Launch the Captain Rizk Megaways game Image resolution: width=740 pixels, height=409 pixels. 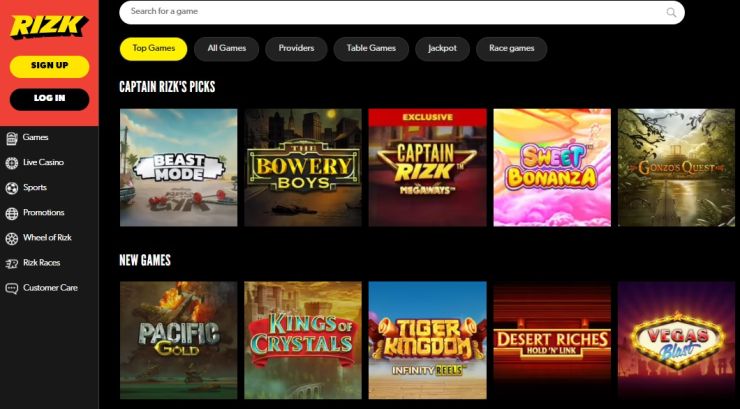pyautogui.click(x=428, y=167)
